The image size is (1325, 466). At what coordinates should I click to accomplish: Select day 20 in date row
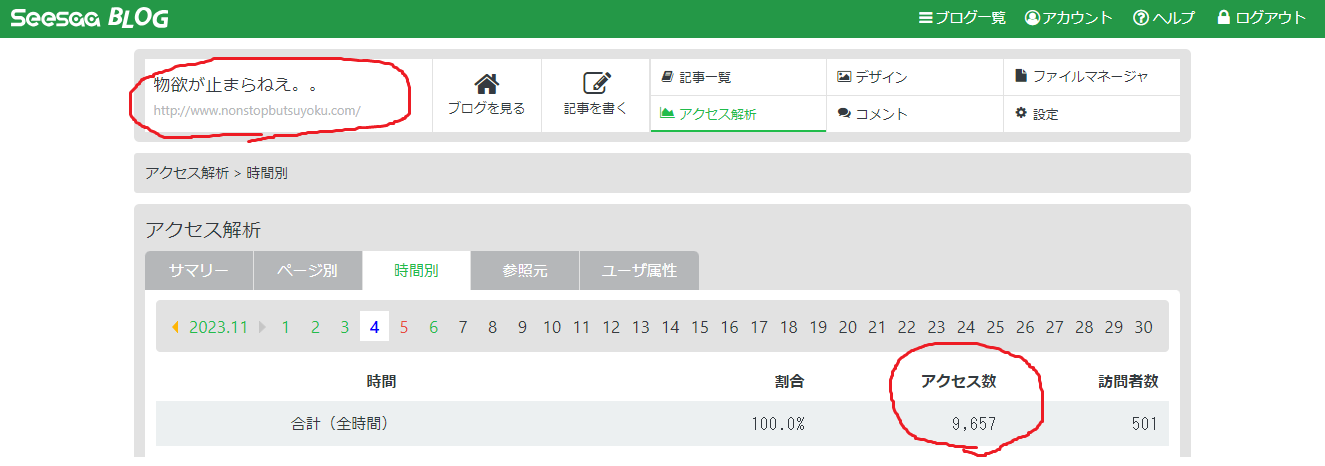(x=848, y=327)
